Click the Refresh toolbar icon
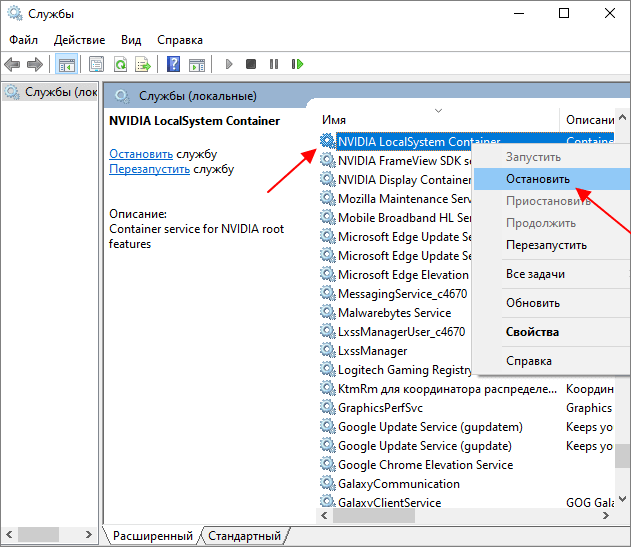Viewport: 631px width, 547px height. coord(120,64)
